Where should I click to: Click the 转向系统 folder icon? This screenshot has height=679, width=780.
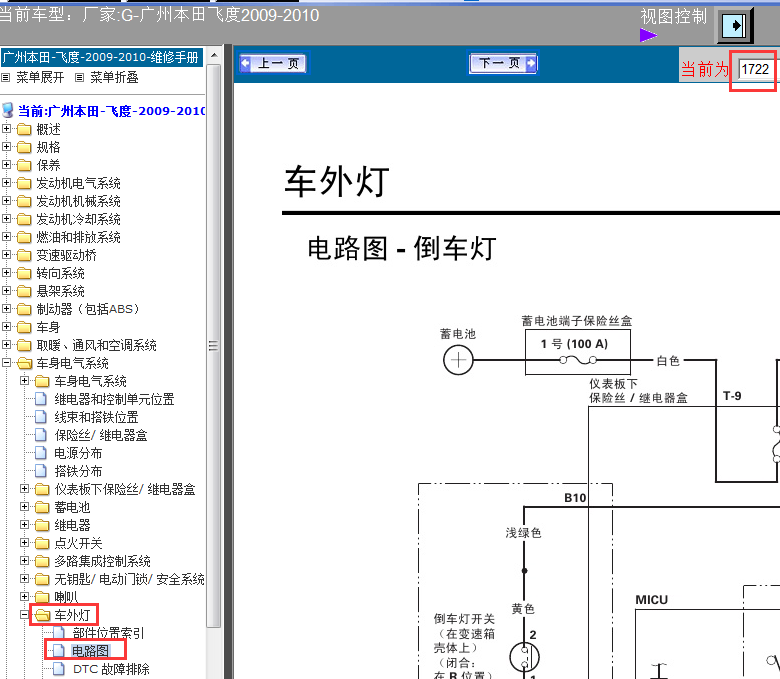[24, 273]
